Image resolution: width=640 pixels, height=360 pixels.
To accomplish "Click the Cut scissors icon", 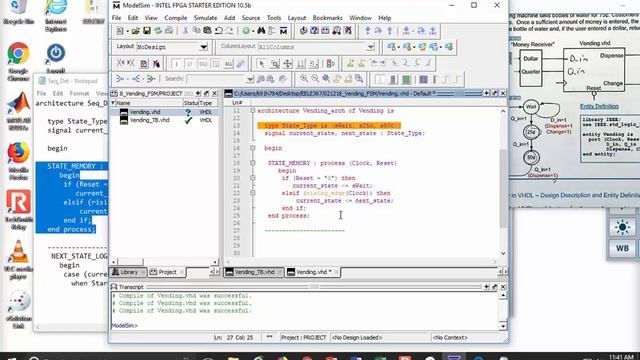I will click(185, 31).
